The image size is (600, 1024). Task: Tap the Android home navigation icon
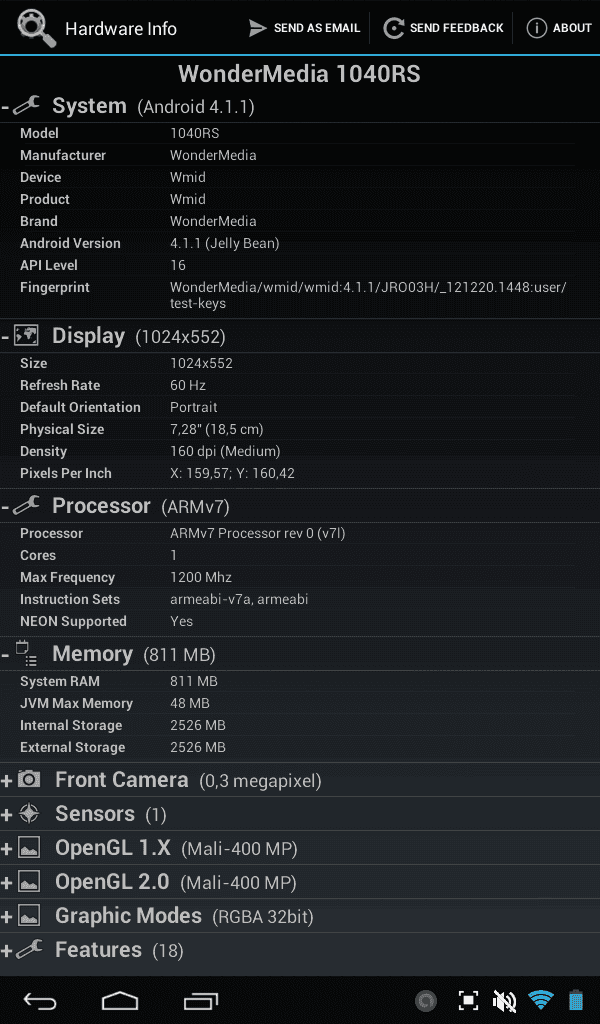120,1000
